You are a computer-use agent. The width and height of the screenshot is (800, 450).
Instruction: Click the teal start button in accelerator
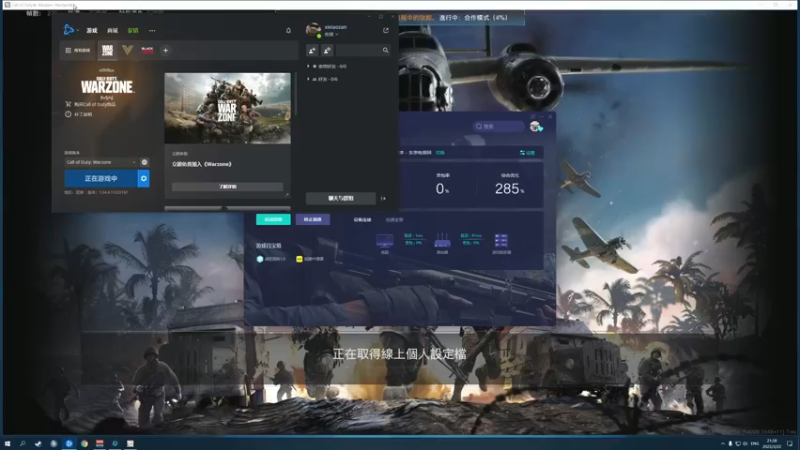[x=273, y=219]
